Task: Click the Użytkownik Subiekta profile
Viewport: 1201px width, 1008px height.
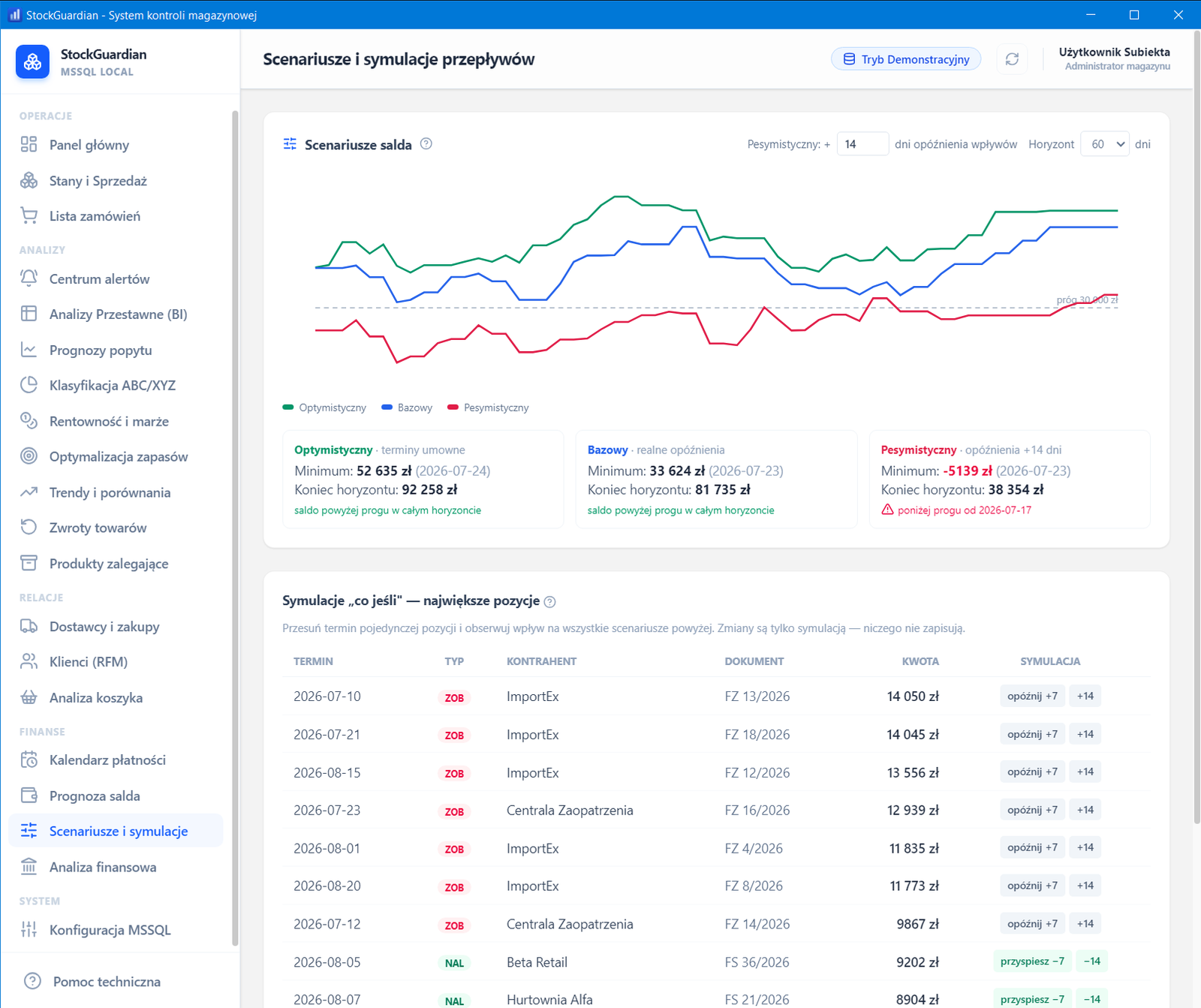Action: (x=1115, y=59)
